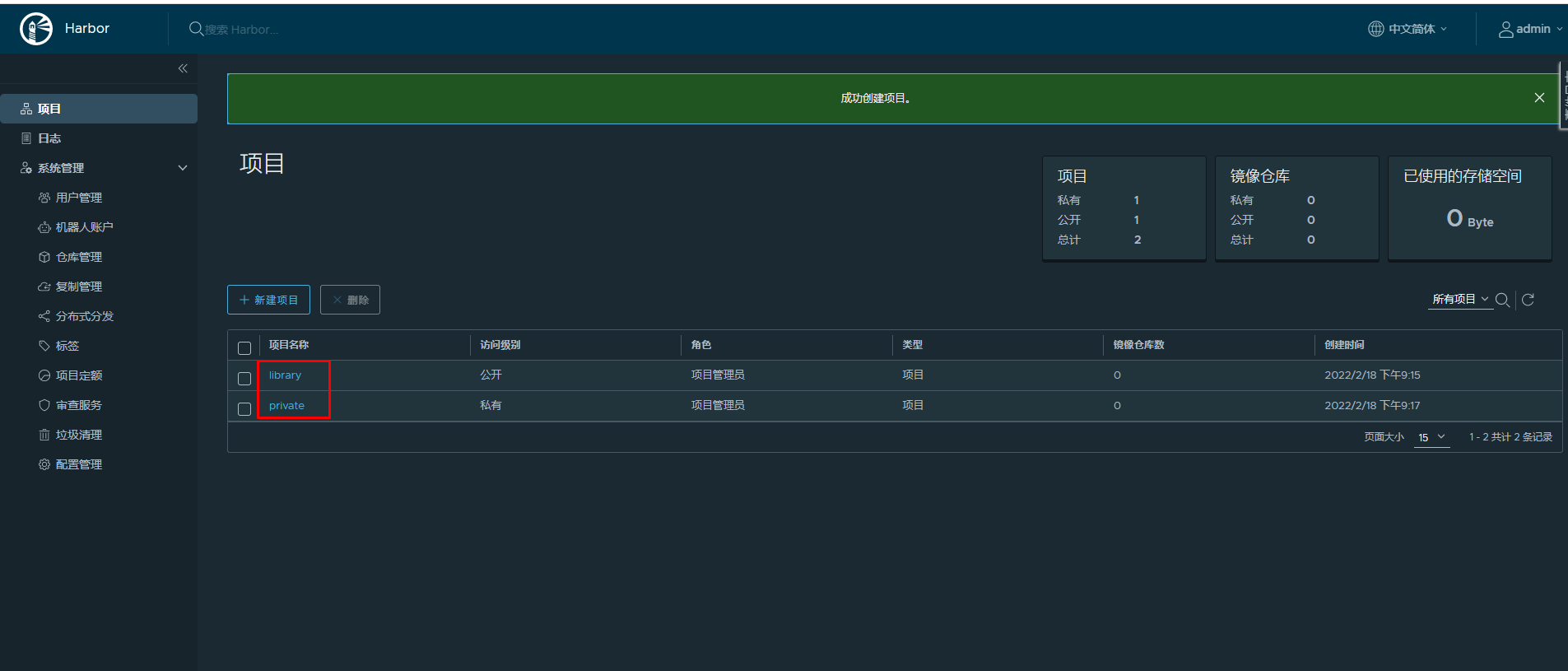
Task: Open 配置管理 configuration settings
Action: pos(78,464)
